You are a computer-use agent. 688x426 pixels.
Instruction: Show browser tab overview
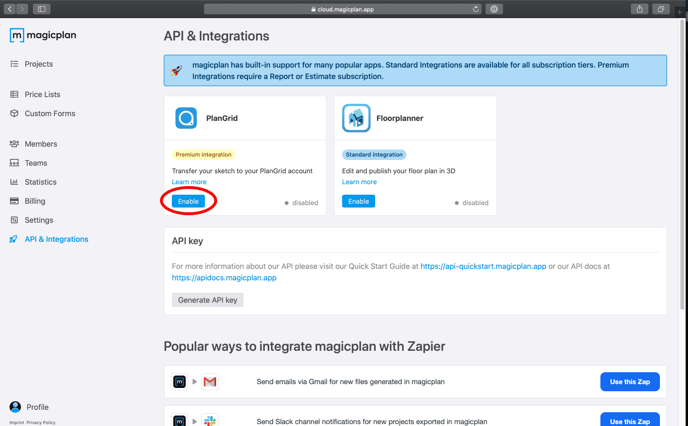click(x=660, y=9)
